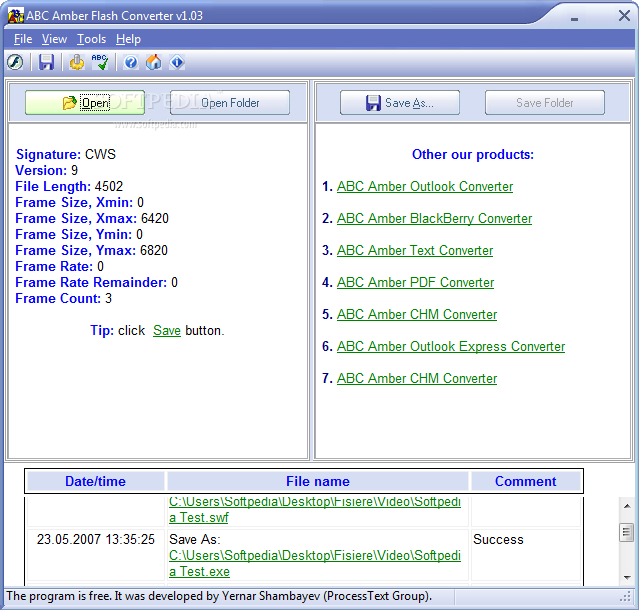The width and height of the screenshot is (639, 610).
Task: Minimize the ABC Amber Flash Converter window
Action: click(x=575, y=19)
